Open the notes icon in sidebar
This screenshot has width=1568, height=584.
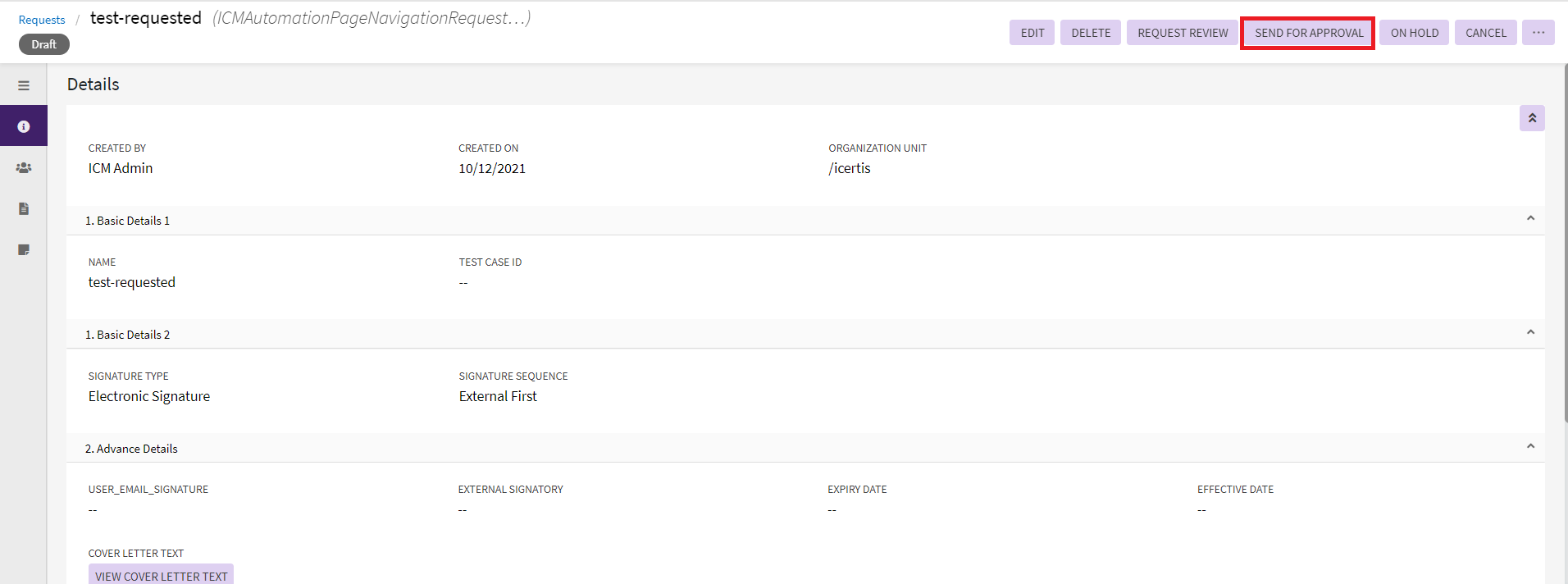pyautogui.click(x=24, y=249)
